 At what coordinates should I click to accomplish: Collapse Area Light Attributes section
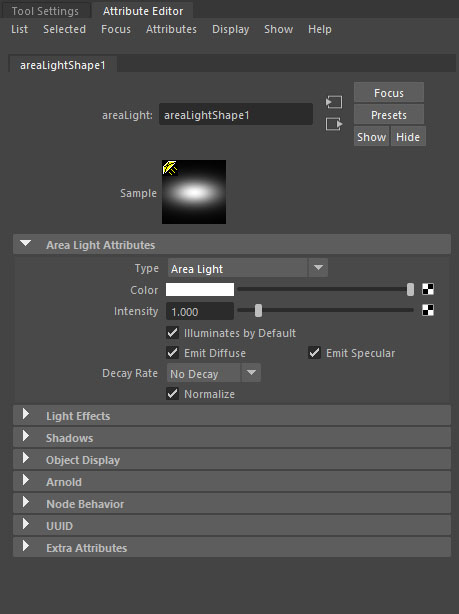click(x=232, y=245)
